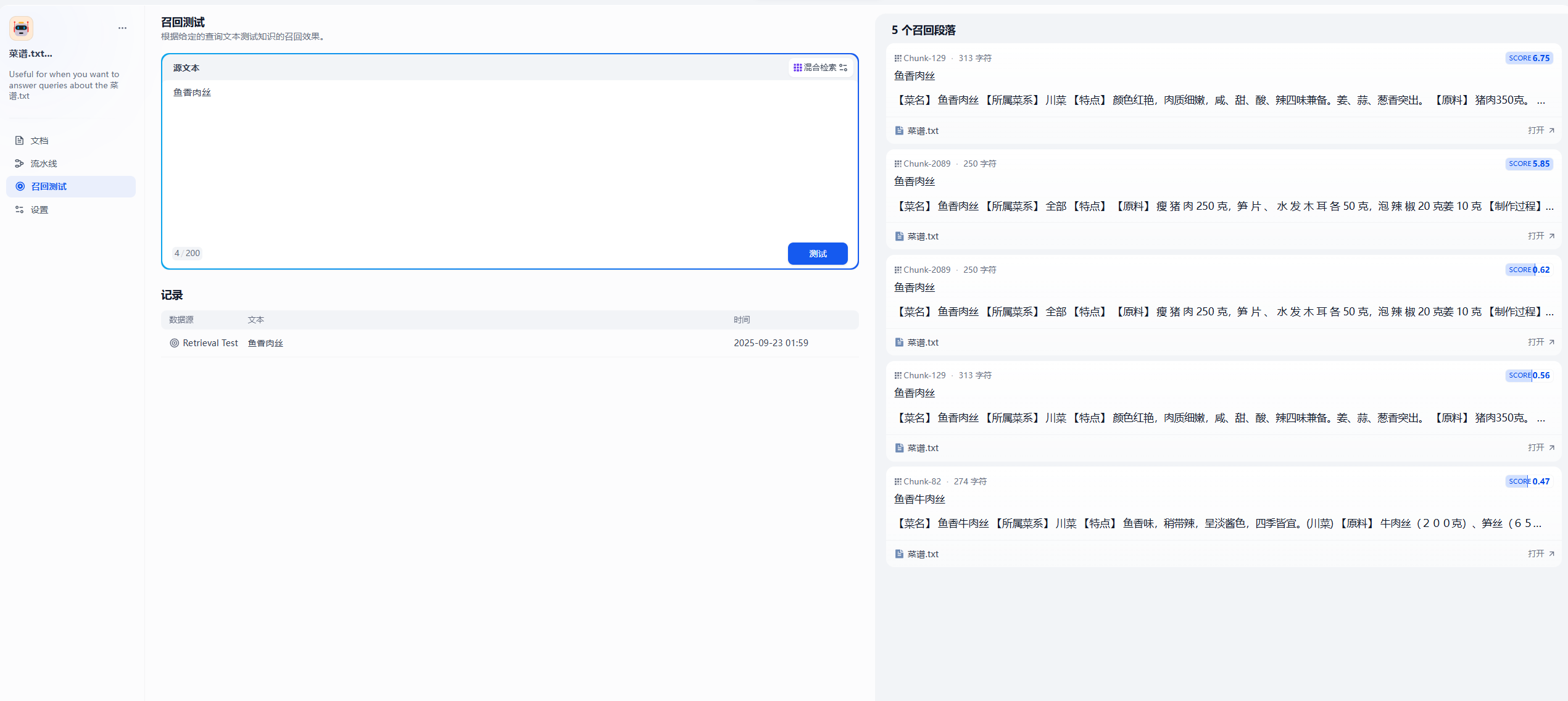
Task: Open the 文档 documents page
Action: (39, 141)
